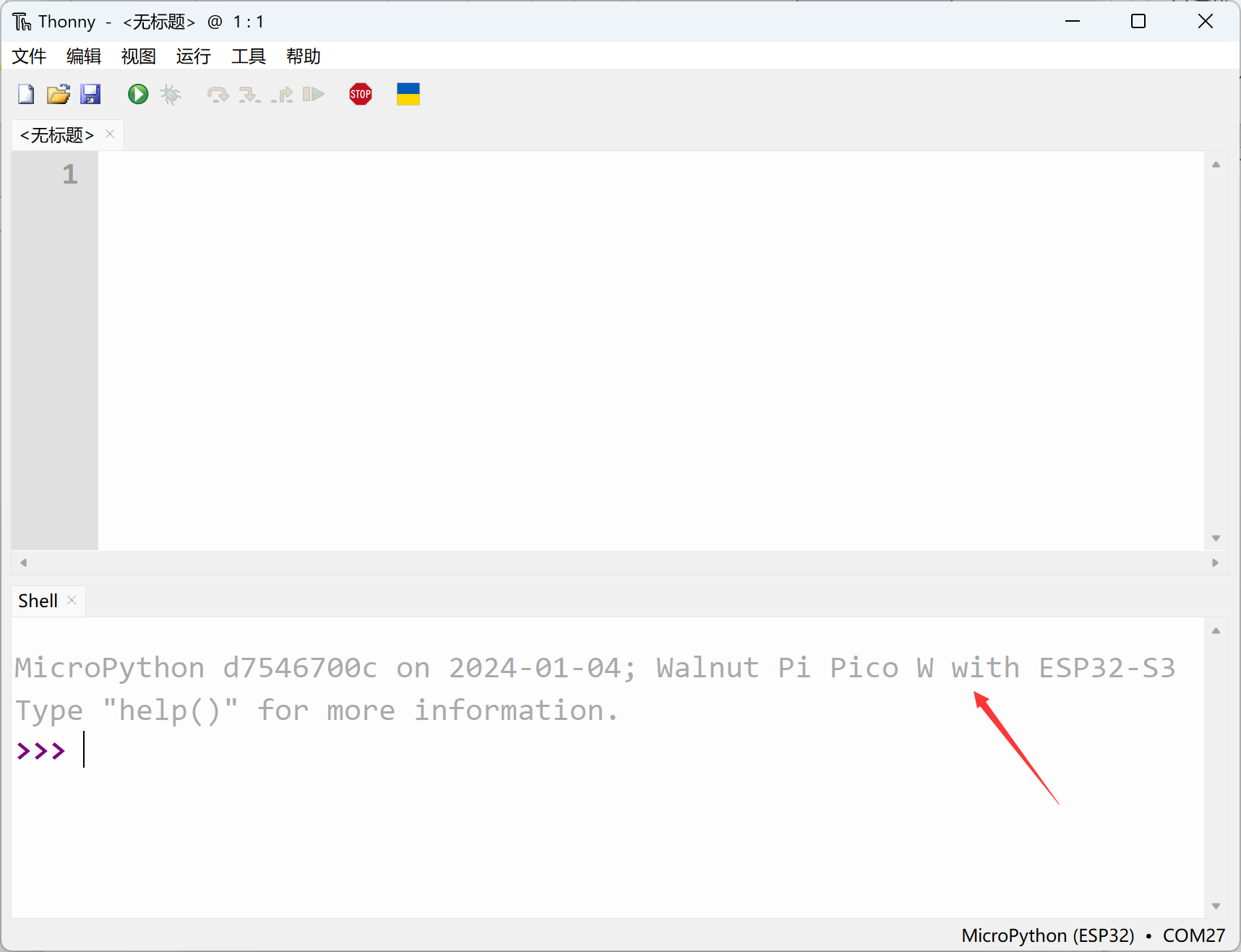Close the <无标题> editor tab
Viewport: 1241px width, 952px height.
tap(109, 134)
